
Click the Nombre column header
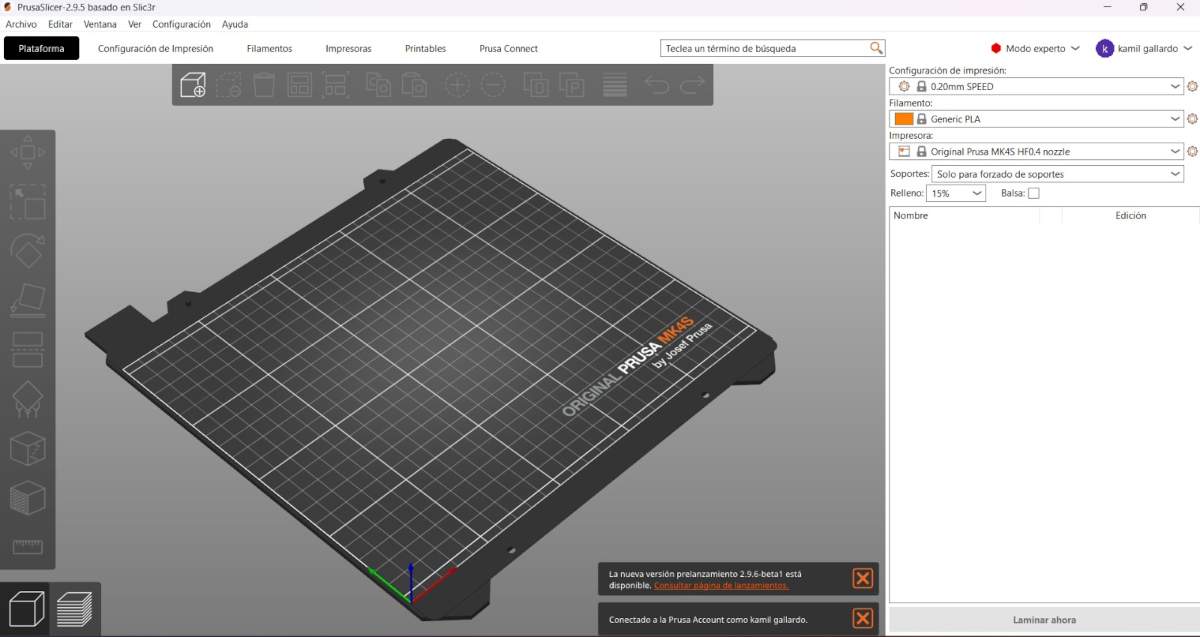coord(910,215)
